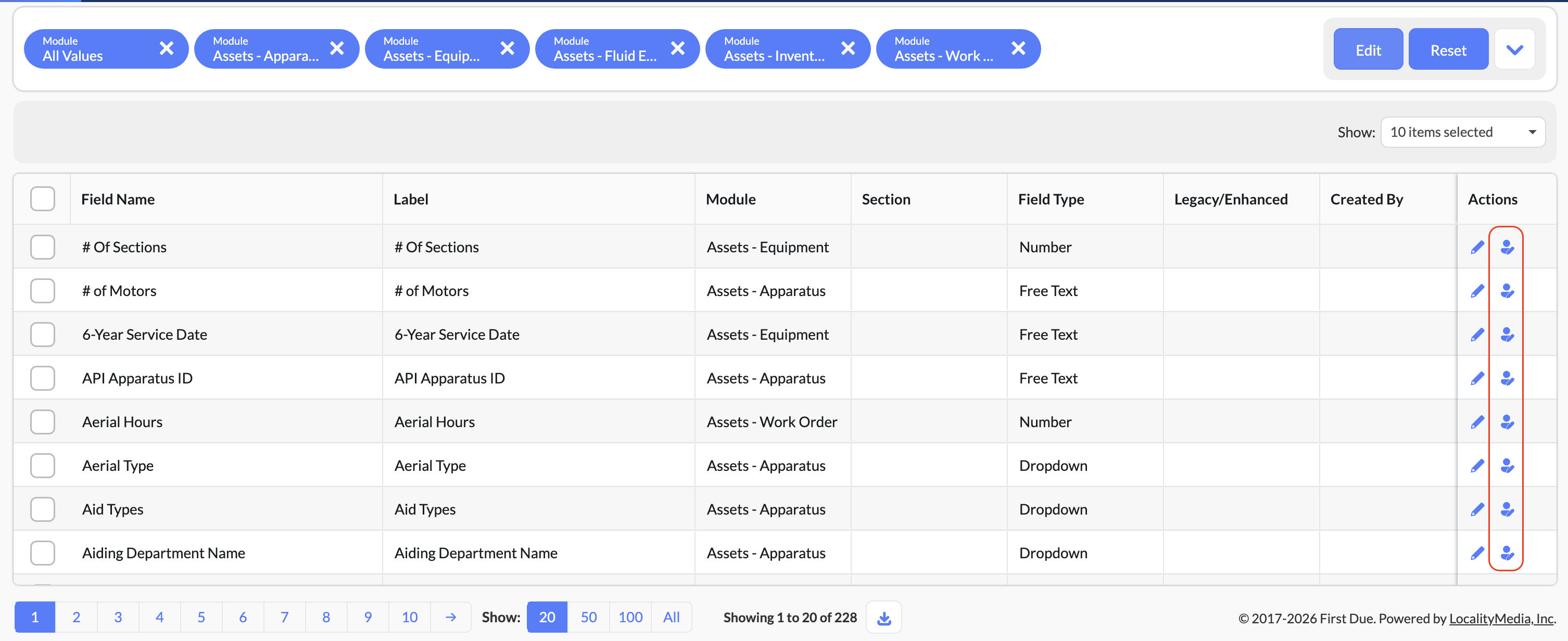
Task: Edit the Aerial Hours field
Action: pyautogui.click(x=1477, y=422)
